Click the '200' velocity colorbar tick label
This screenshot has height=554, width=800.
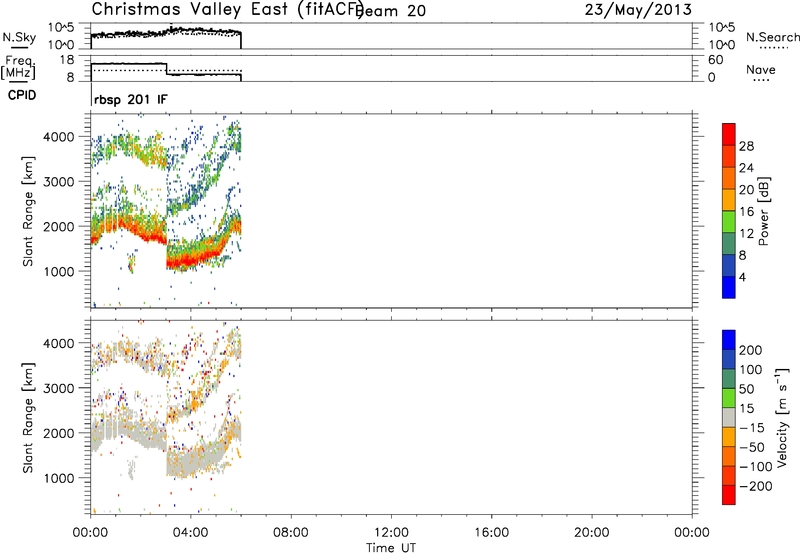tap(751, 350)
